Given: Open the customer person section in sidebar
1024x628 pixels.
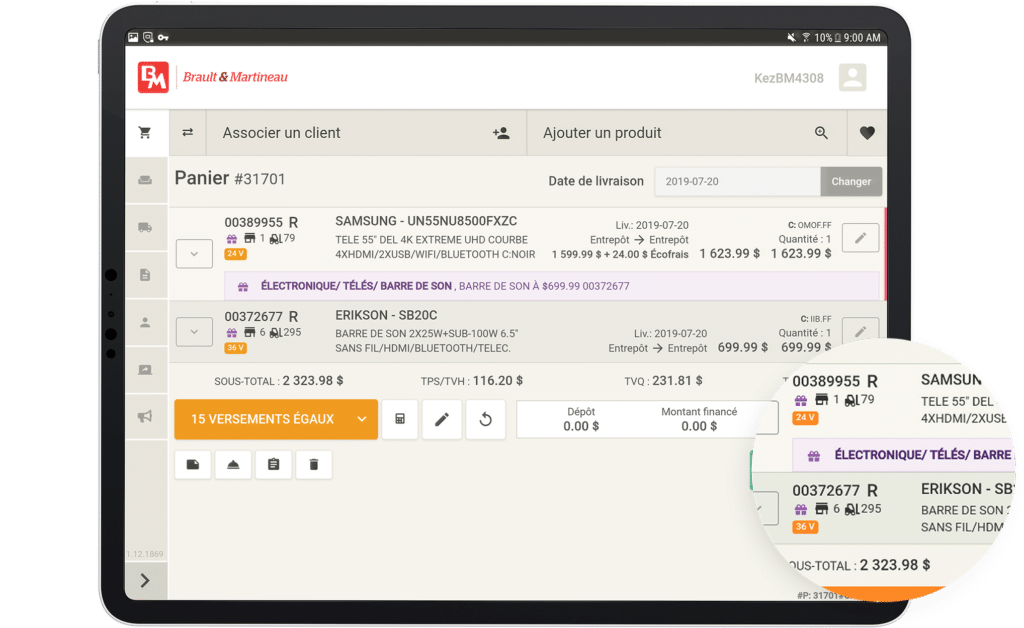Looking at the screenshot, I should point(145,322).
